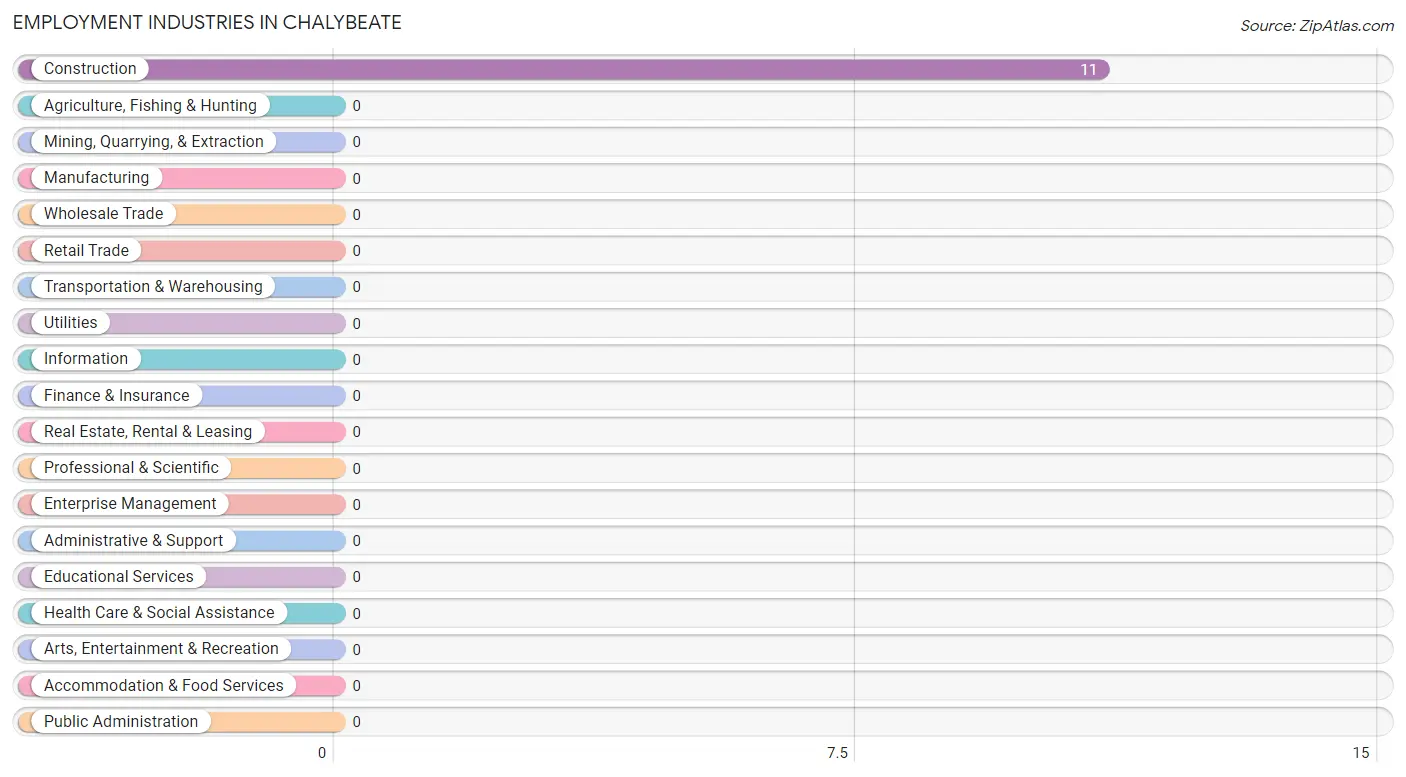
Task: Select the Retail Trade label
Action: 86,250
